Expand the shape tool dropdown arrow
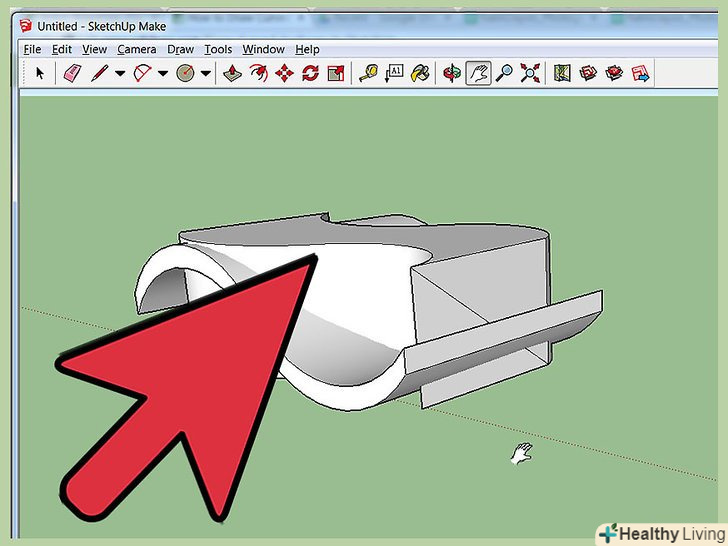728x546 pixels. (206, 73)
